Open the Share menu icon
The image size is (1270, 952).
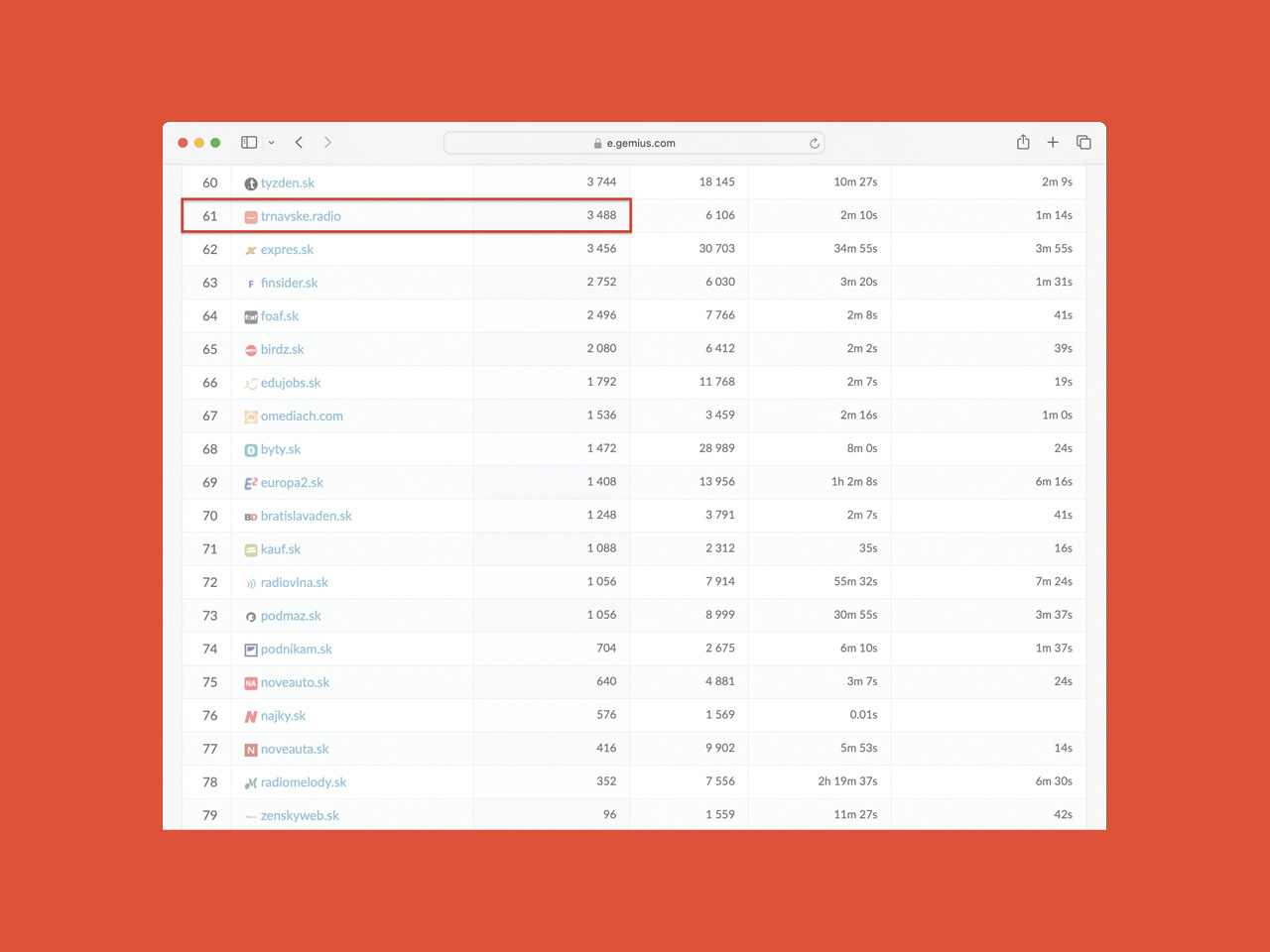(1023, 142)
